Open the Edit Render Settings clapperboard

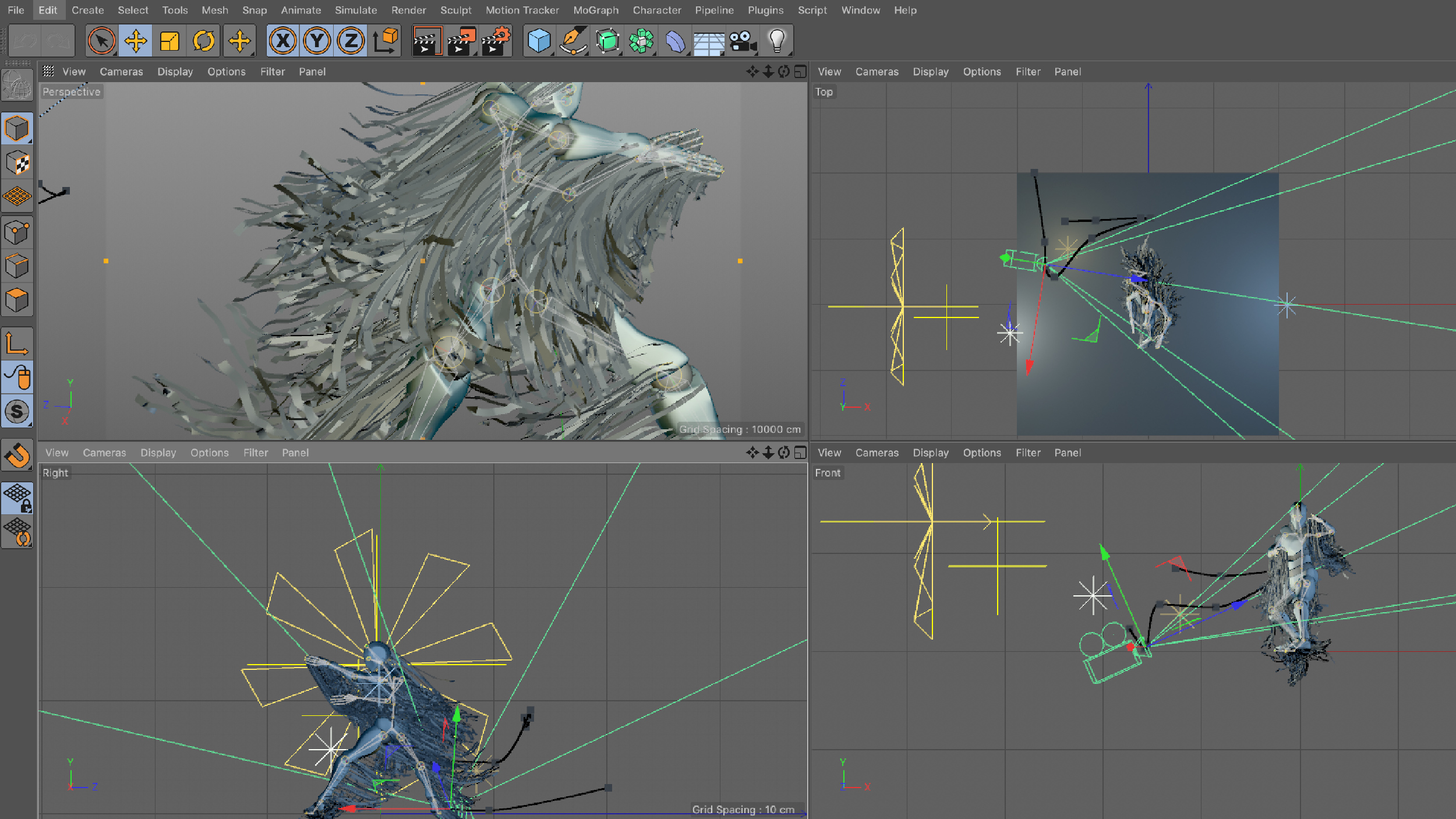pos(495,41)
